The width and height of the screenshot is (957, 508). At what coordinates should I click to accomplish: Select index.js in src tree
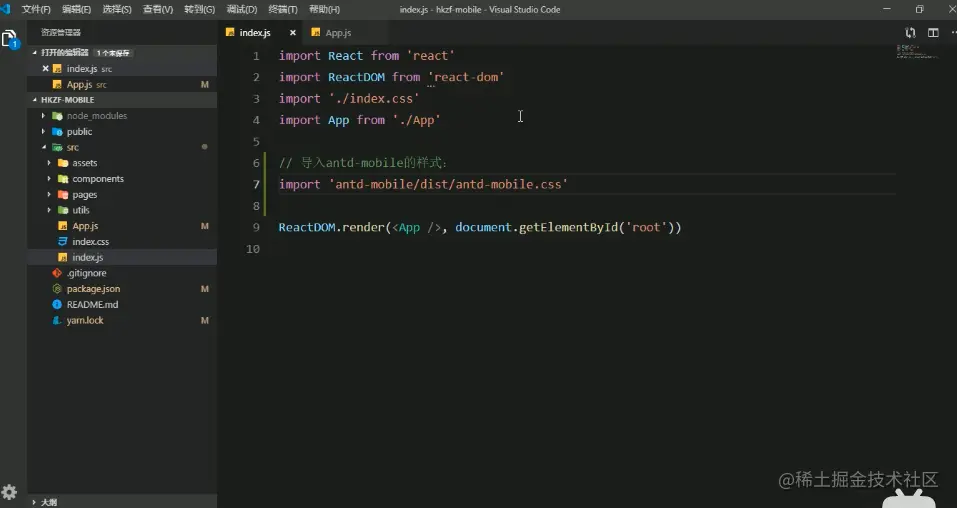click(x=122, y=258)
